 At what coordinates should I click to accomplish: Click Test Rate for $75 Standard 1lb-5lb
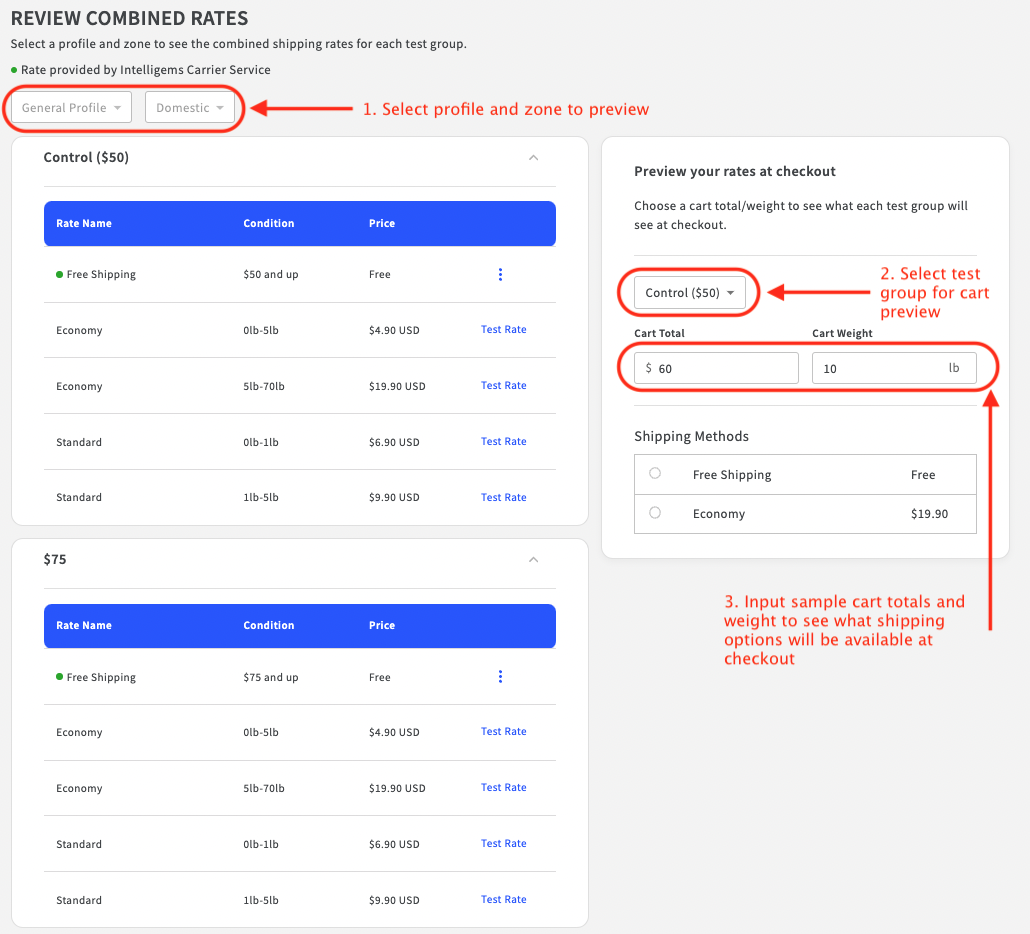503,900
